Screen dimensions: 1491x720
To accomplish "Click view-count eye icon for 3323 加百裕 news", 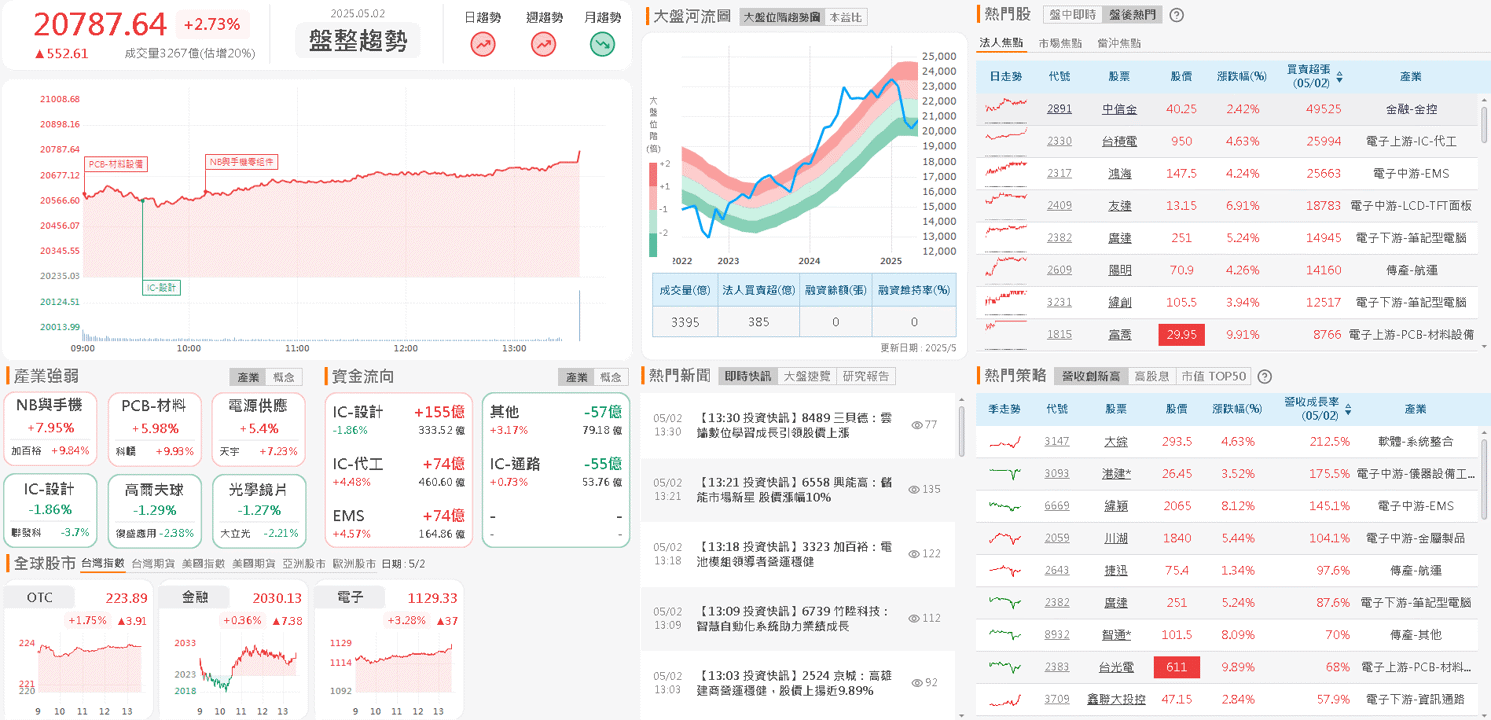I will click(914, 553).
